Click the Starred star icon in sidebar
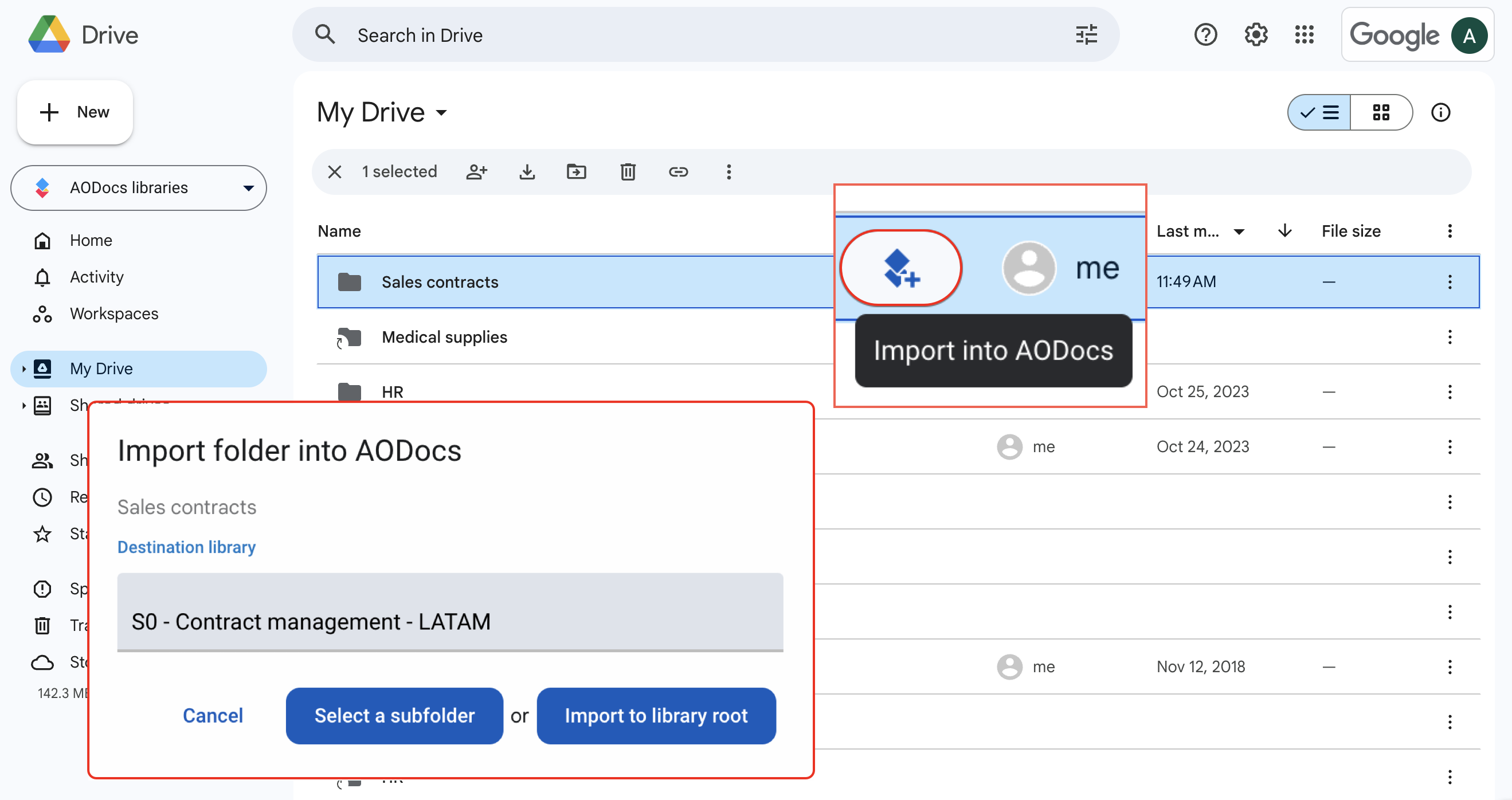The height and width of the screenshot is (800, 1512). coord(42,534)
